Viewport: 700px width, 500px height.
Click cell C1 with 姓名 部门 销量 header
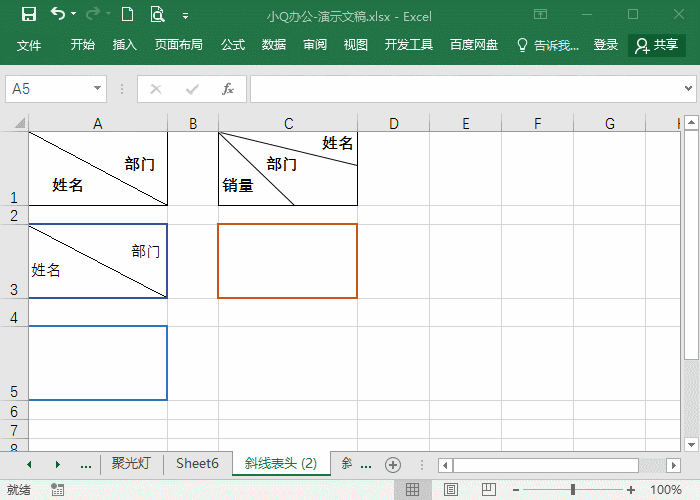click(x=288, y=169)
